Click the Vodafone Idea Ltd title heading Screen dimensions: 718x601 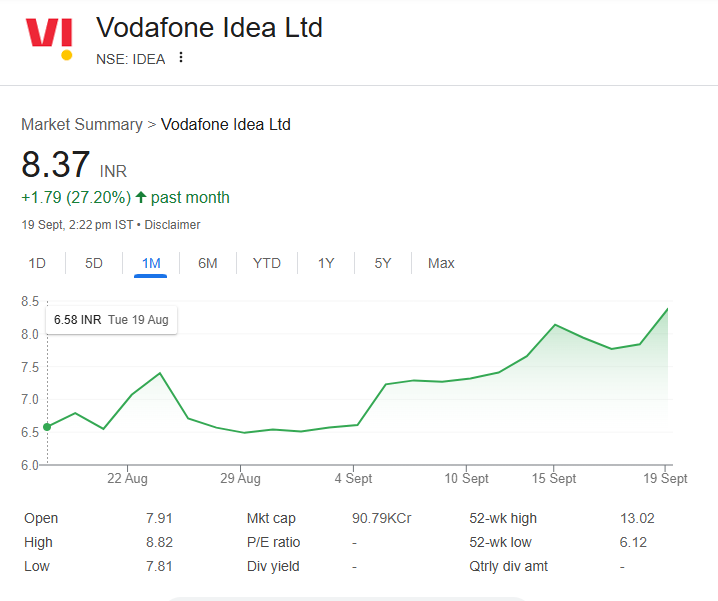click(209, 27)
